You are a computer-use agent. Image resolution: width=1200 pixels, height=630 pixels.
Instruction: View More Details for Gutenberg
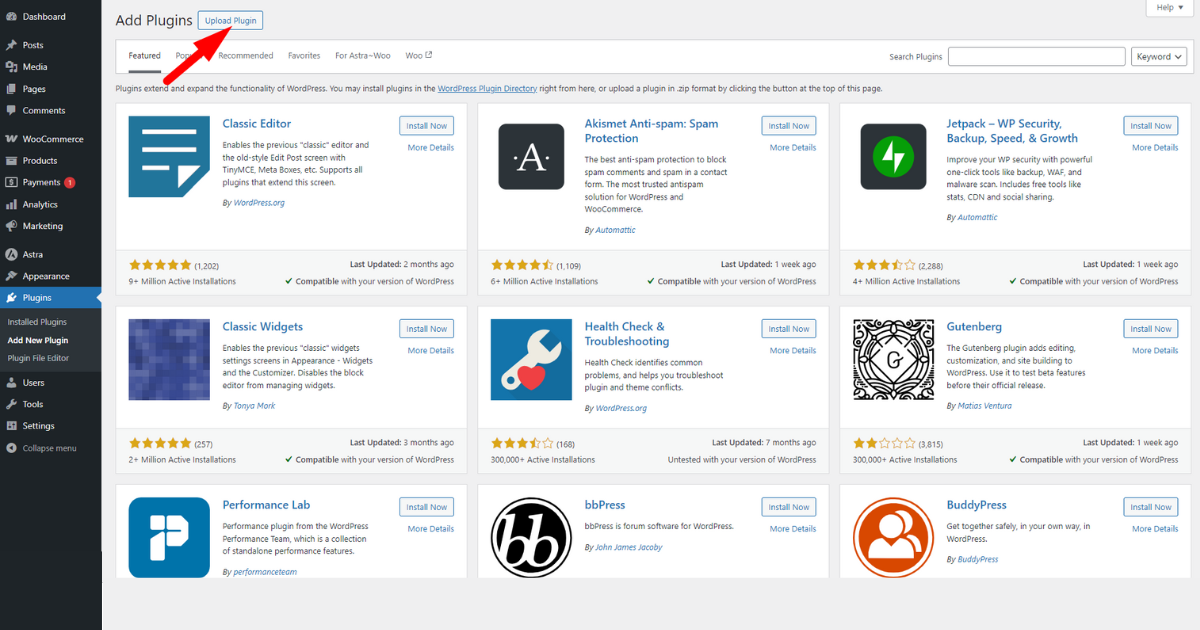click(x=1155, y=351)
